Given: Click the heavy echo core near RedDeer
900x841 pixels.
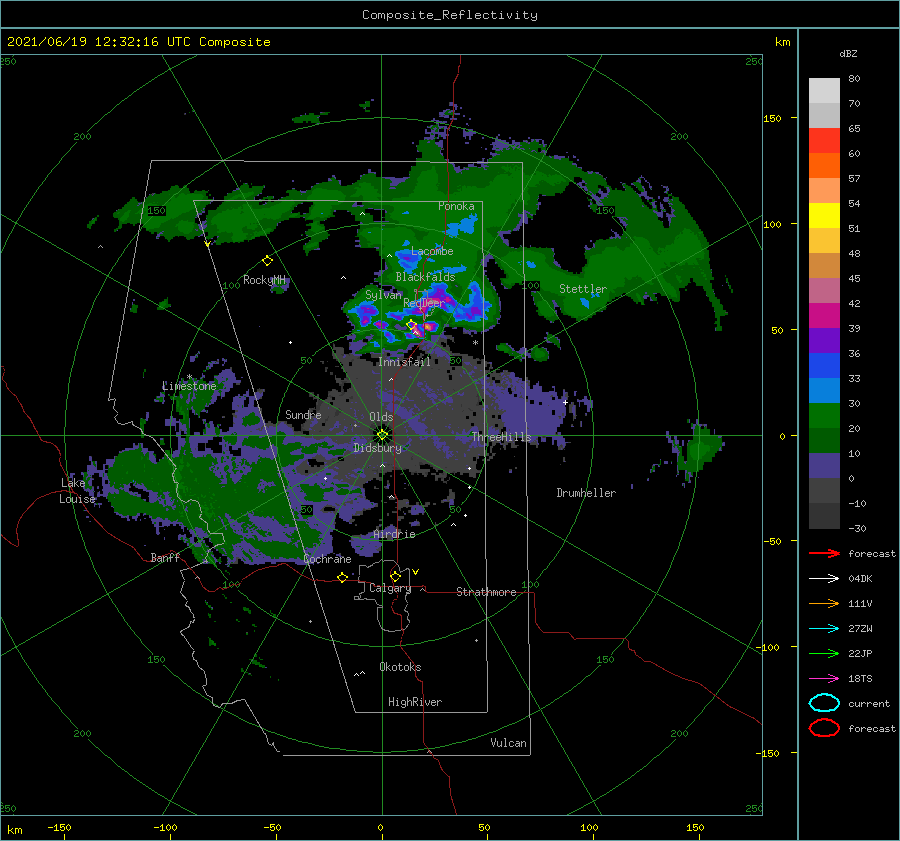Looking at the screenshot, I should (x=427, y=327).
